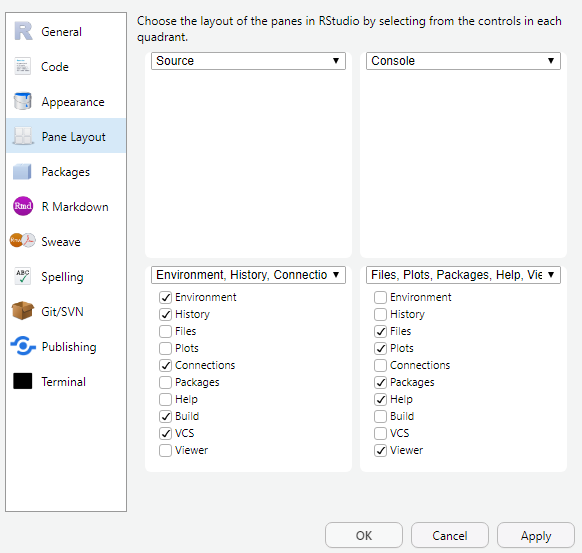The height and width of the screenshot is (553, 582).
Task: Uncheck Environment in left quadrant
Action: click(166, 297)
